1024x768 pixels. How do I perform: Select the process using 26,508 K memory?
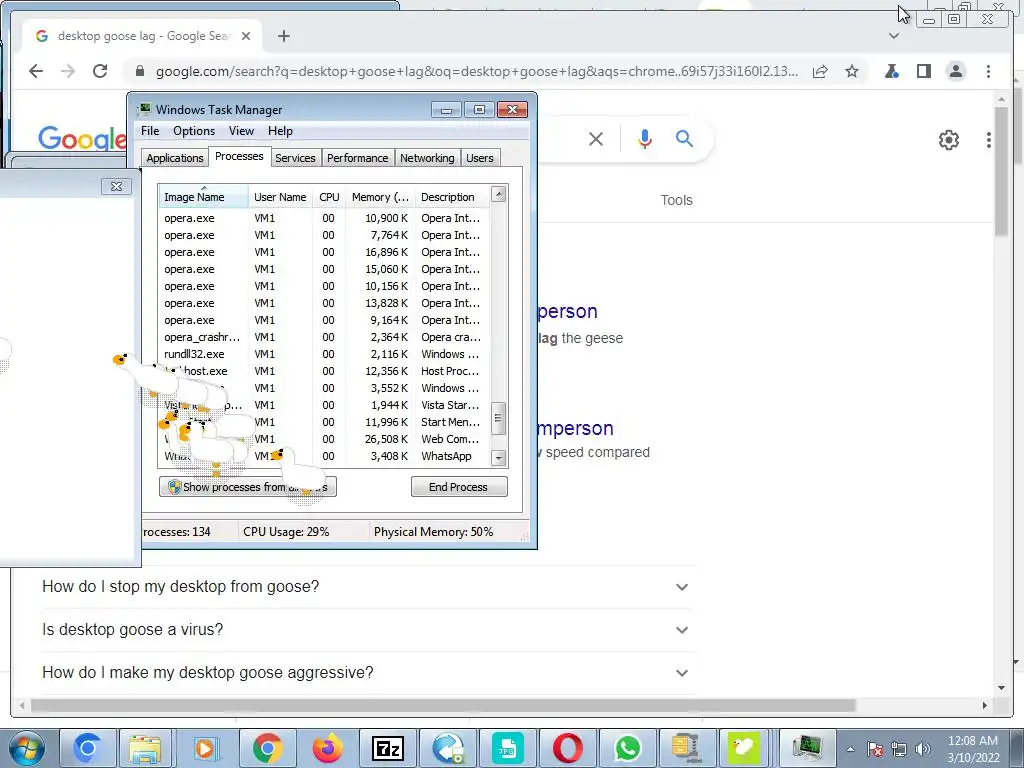[x=324, y=439]
